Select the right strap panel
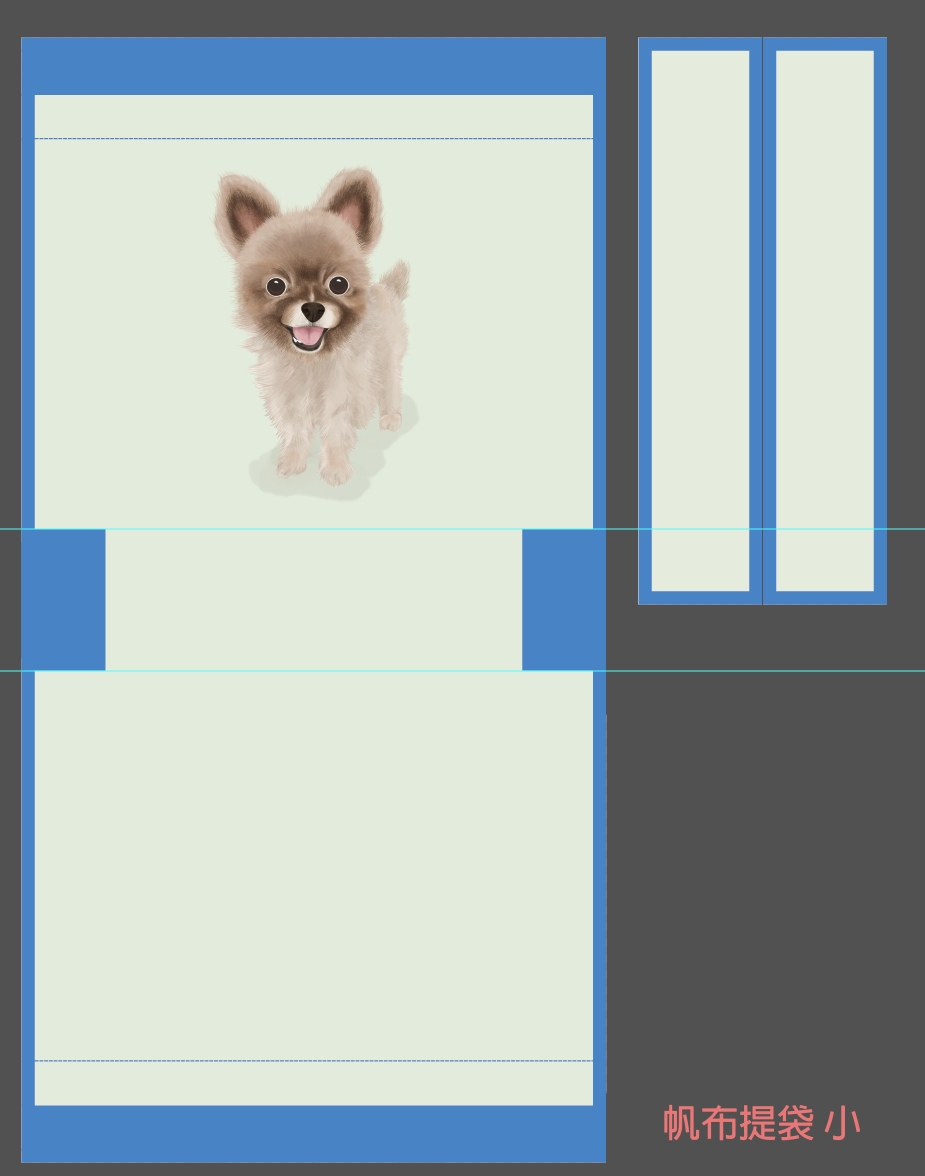The width and height of the screenshot is (925, 1176). click(824, 320)
